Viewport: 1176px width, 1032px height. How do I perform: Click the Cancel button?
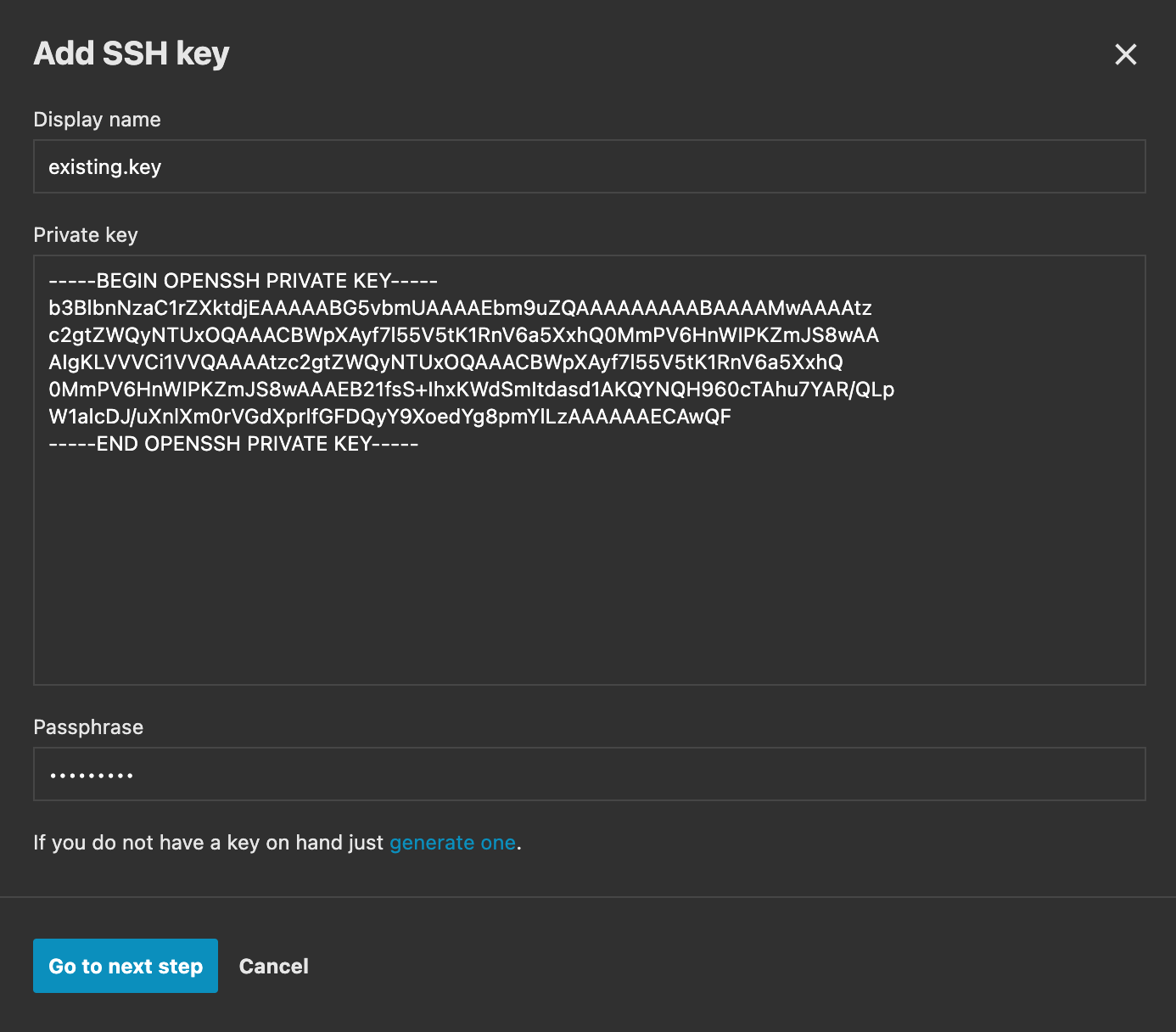click(273, 966)
